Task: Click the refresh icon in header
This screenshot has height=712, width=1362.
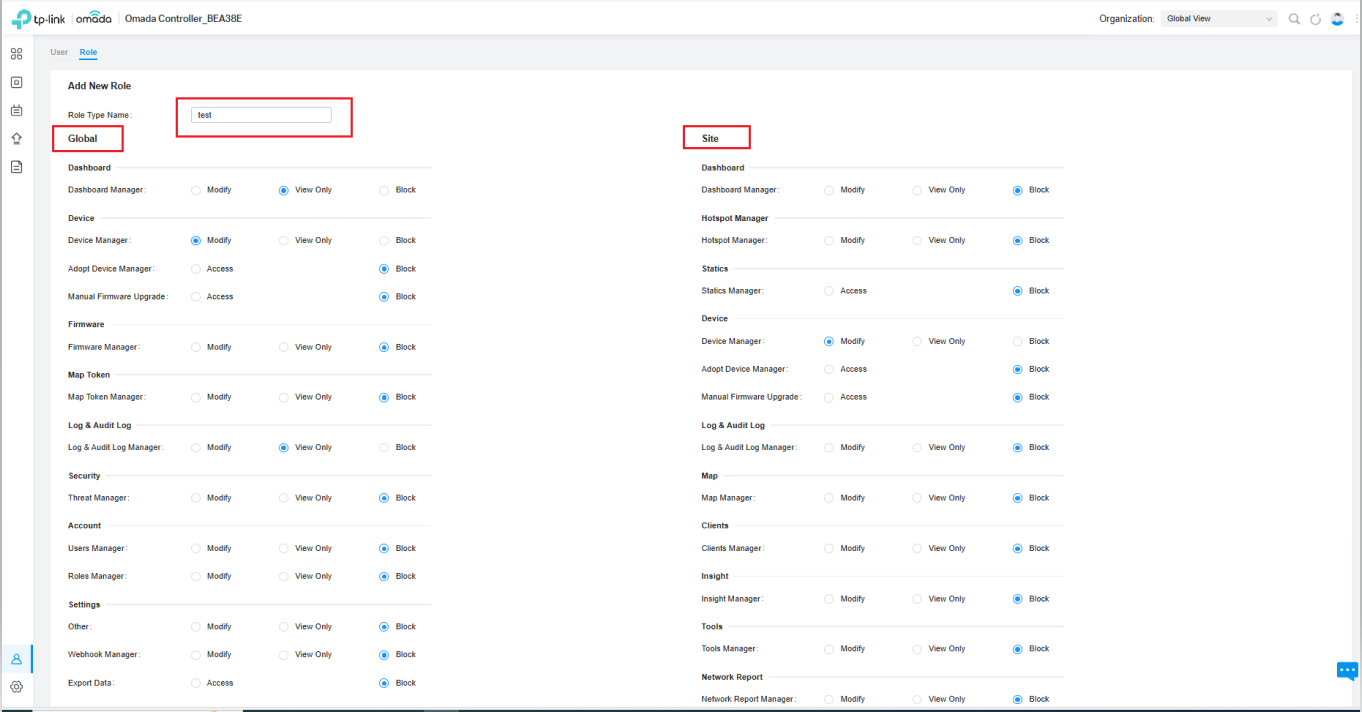Action: point(1316,19)
